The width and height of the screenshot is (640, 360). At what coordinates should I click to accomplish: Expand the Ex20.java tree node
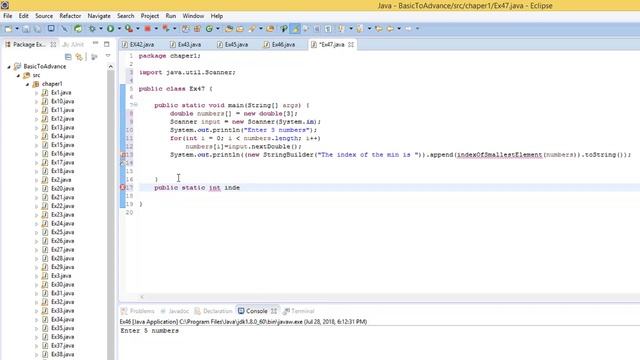(36, 189)
